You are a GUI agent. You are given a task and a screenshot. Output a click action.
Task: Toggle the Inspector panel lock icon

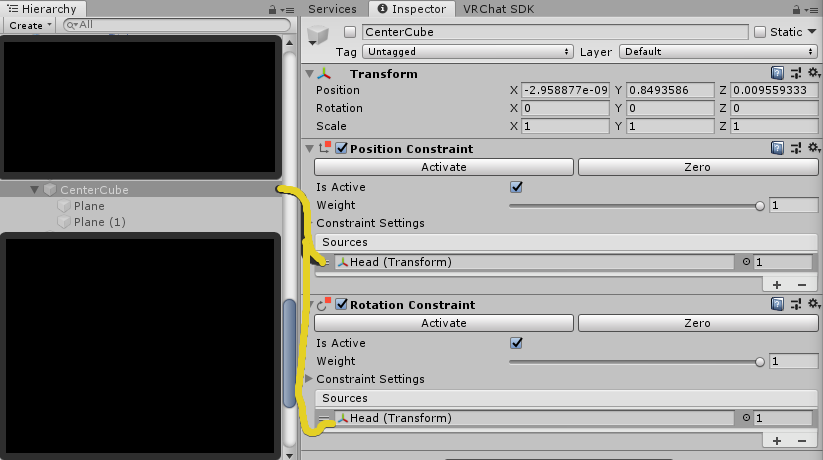tap(796, 9)
